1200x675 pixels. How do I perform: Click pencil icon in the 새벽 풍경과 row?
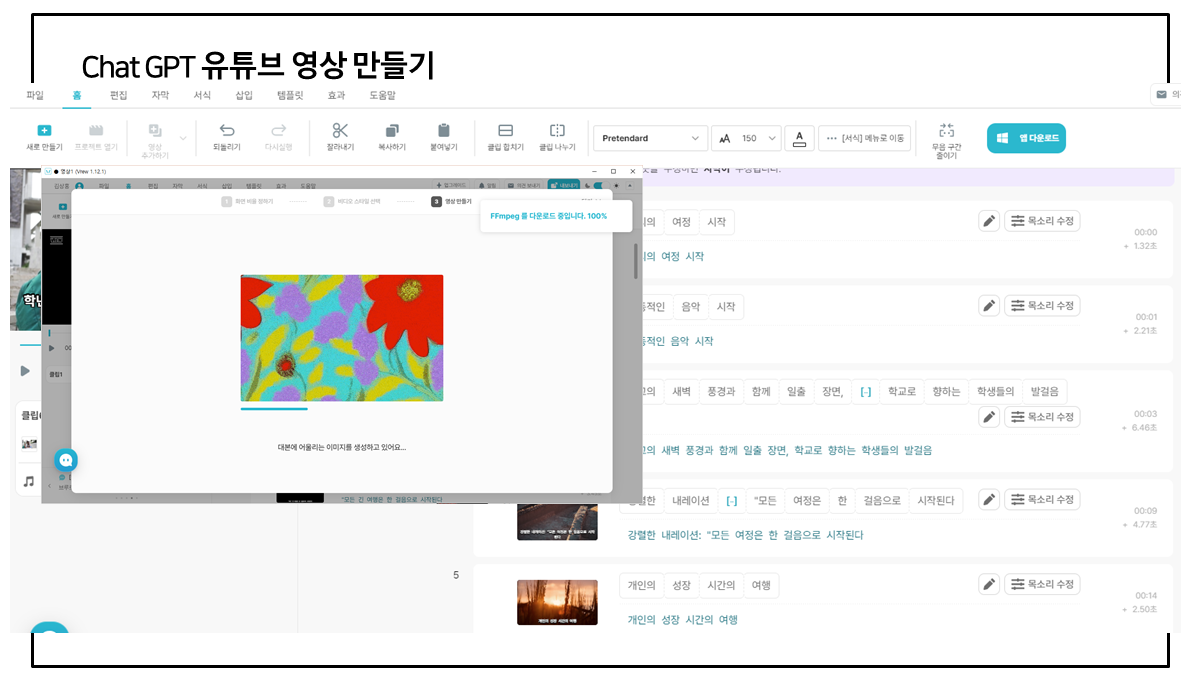click(x=989, y=416)
